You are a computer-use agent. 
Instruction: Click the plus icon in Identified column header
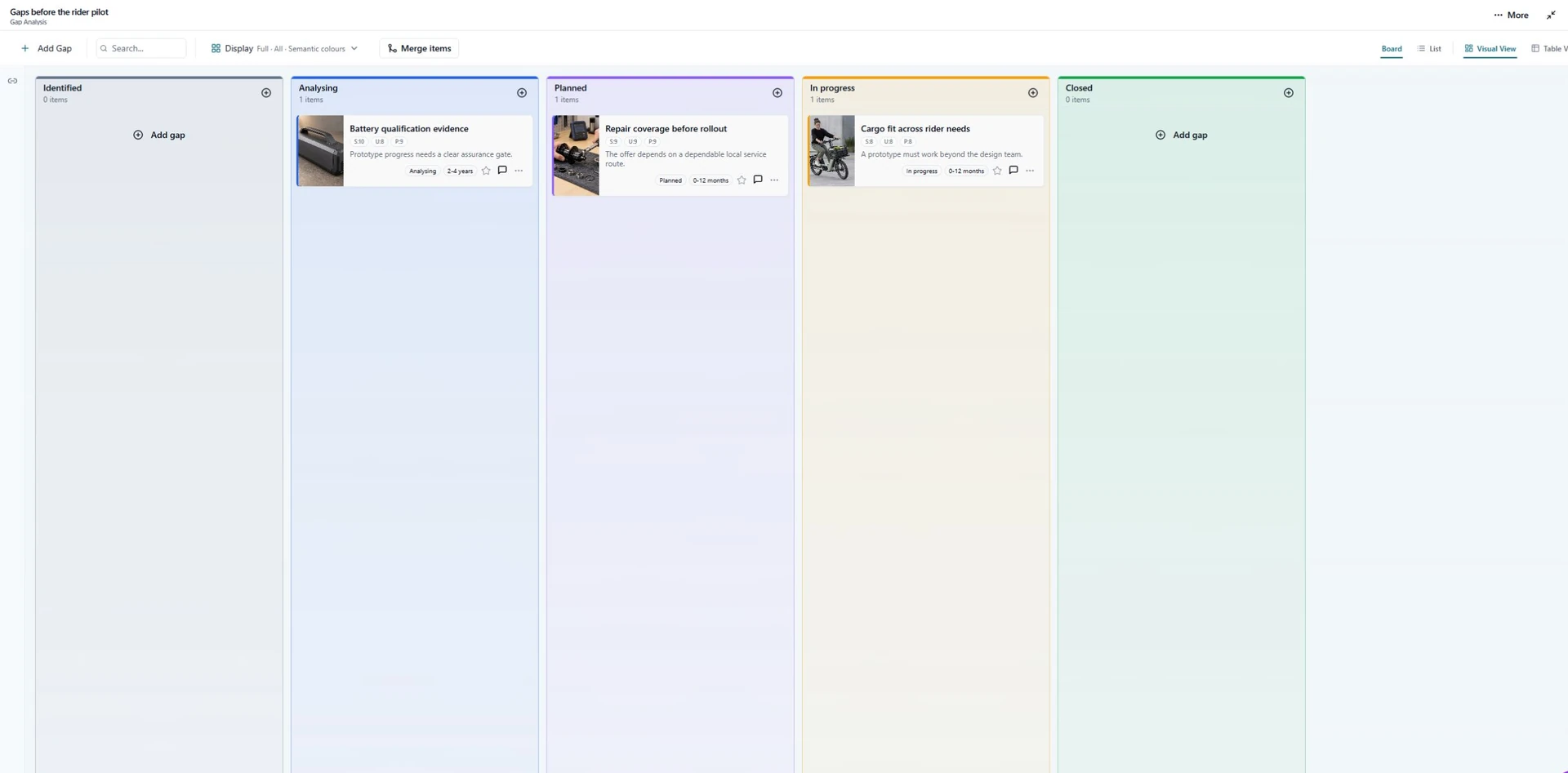click(x=266, y=93)
